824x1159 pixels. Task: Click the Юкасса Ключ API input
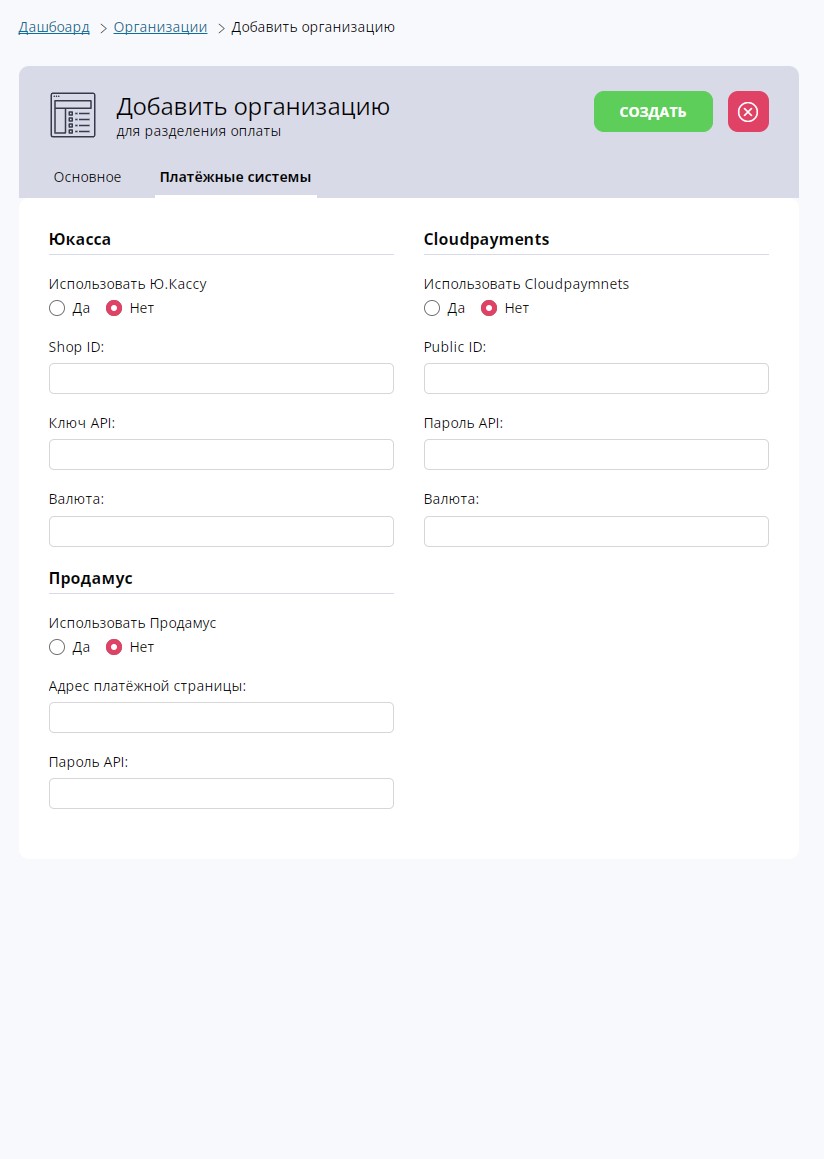(221, 454)
